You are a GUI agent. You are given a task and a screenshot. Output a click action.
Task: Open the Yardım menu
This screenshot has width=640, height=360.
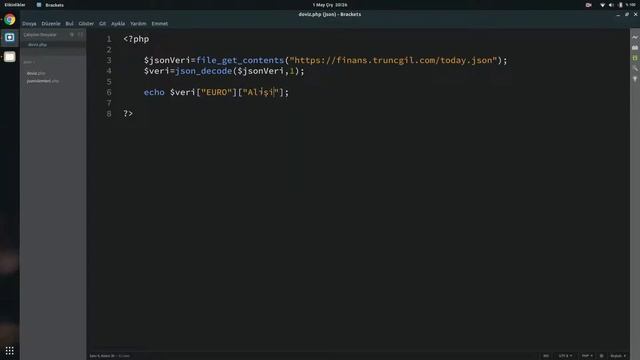[x=138, y=24]
